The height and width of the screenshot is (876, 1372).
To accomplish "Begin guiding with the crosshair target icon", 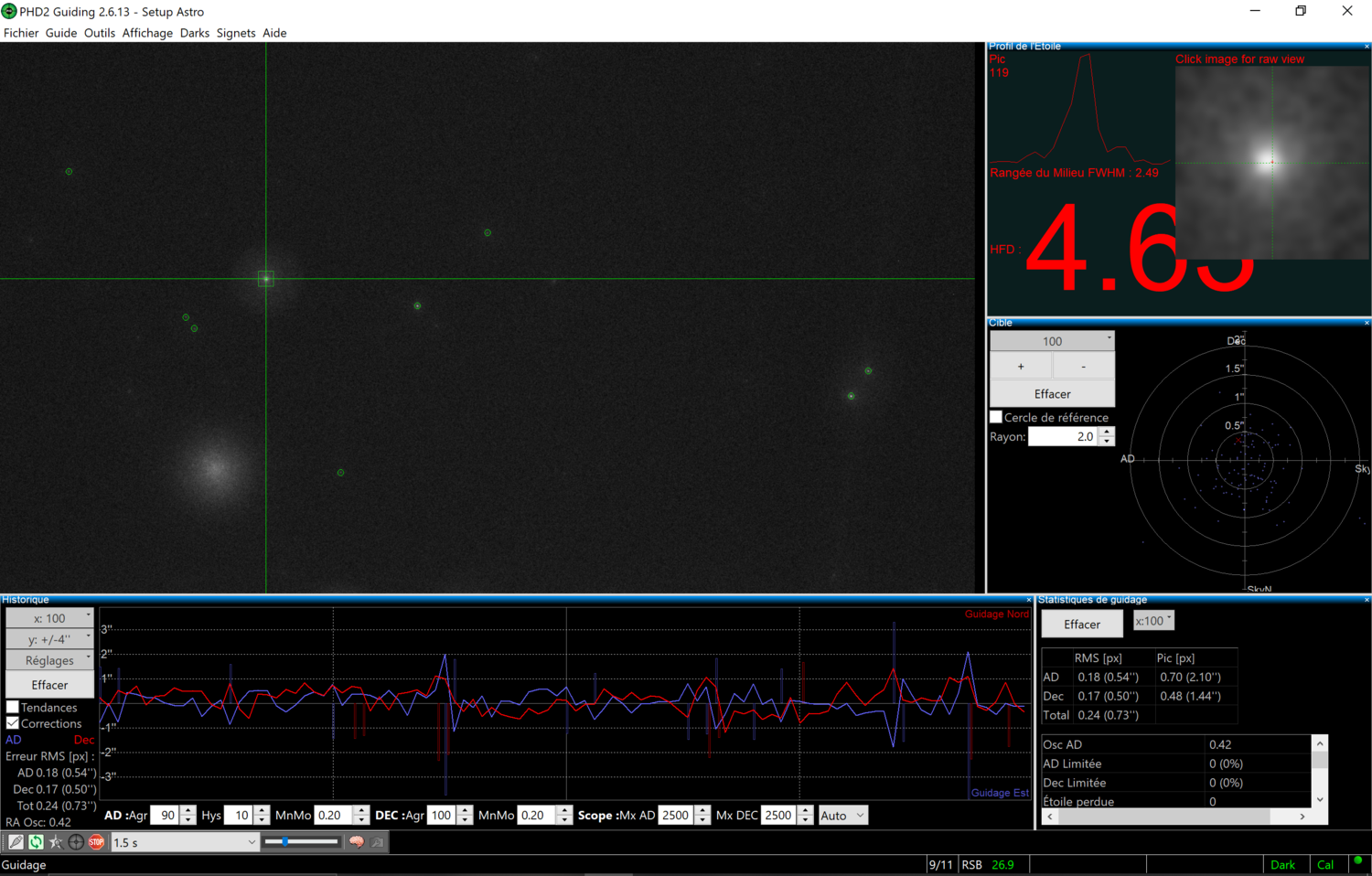I will coord(76,842).
